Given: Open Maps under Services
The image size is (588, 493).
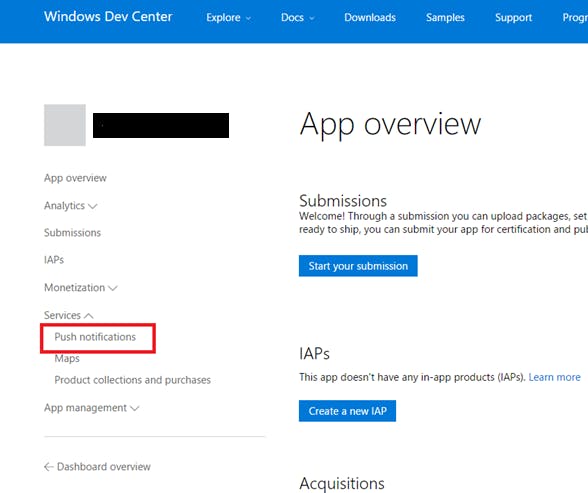Looking at the screenshot, I should [67, 358].
